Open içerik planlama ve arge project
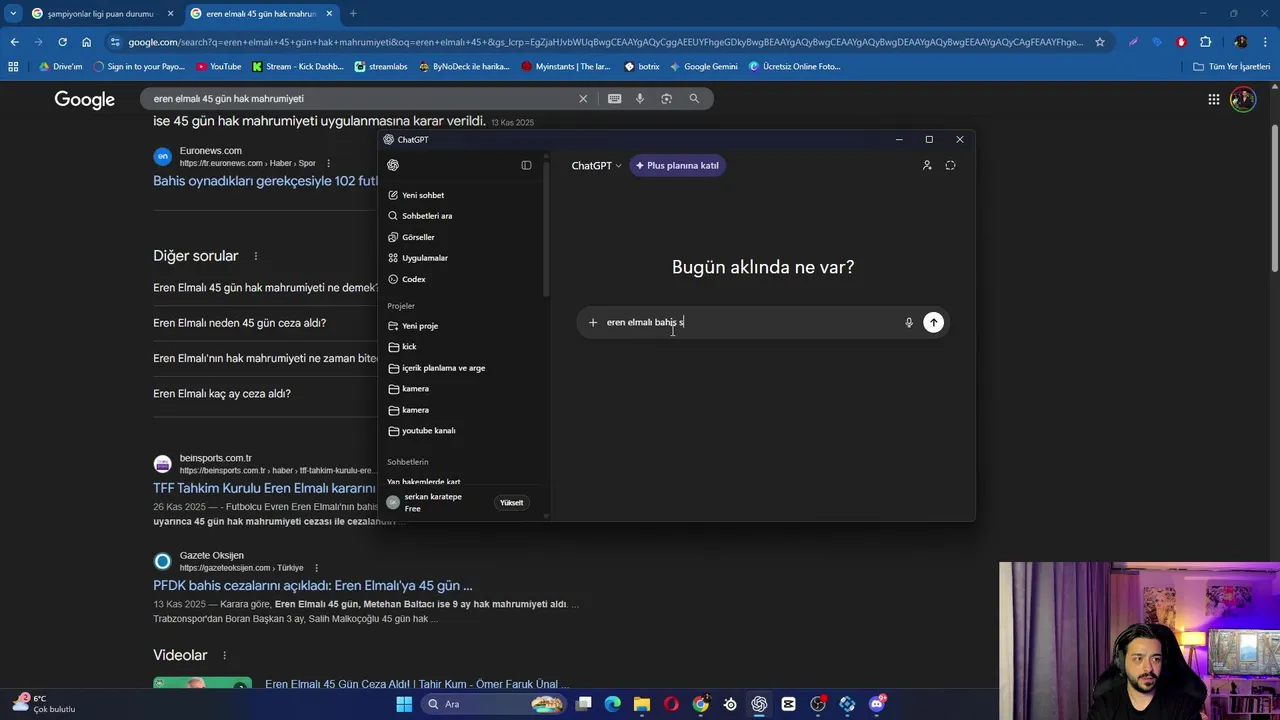Viewport: 1280px width, 720px height. point(443,368)
